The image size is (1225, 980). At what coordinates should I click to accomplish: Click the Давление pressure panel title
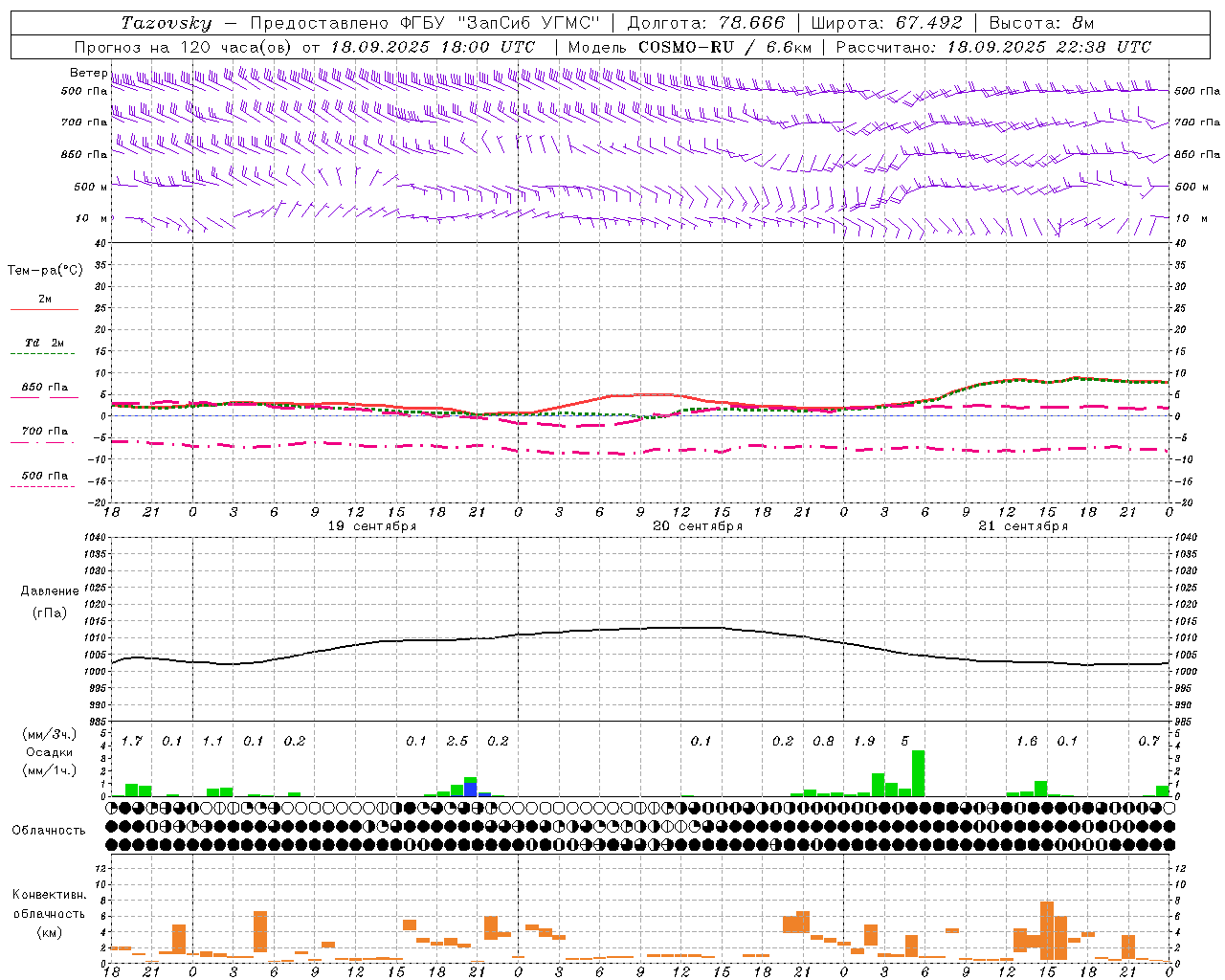[48, 590]
